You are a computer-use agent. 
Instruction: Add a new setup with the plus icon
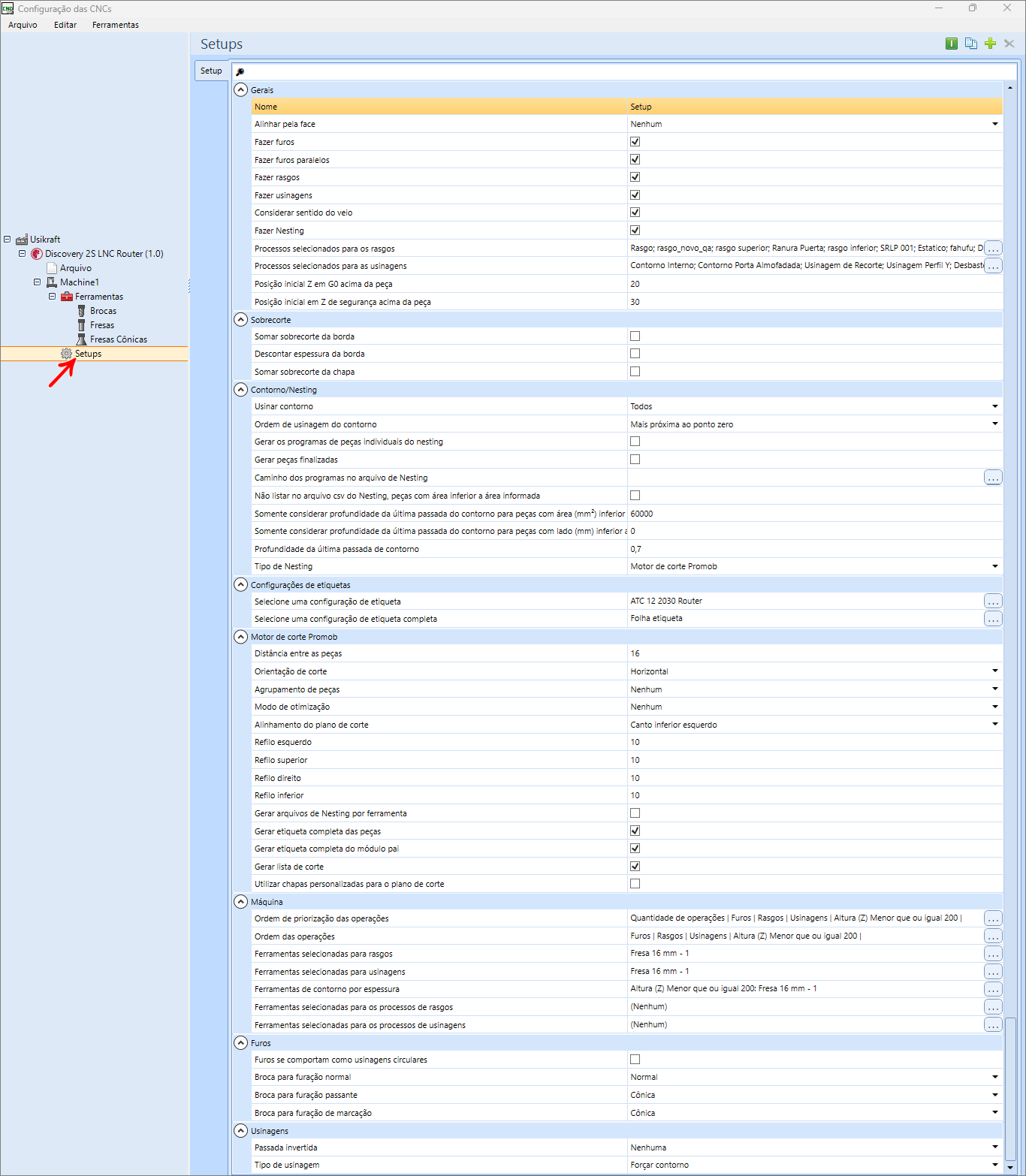tap(990, 44)
